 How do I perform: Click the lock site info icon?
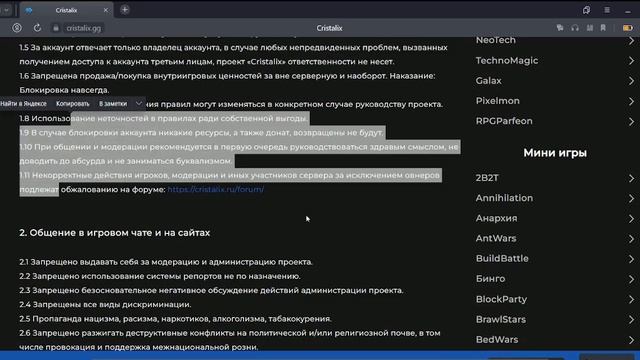pos(56,28)
